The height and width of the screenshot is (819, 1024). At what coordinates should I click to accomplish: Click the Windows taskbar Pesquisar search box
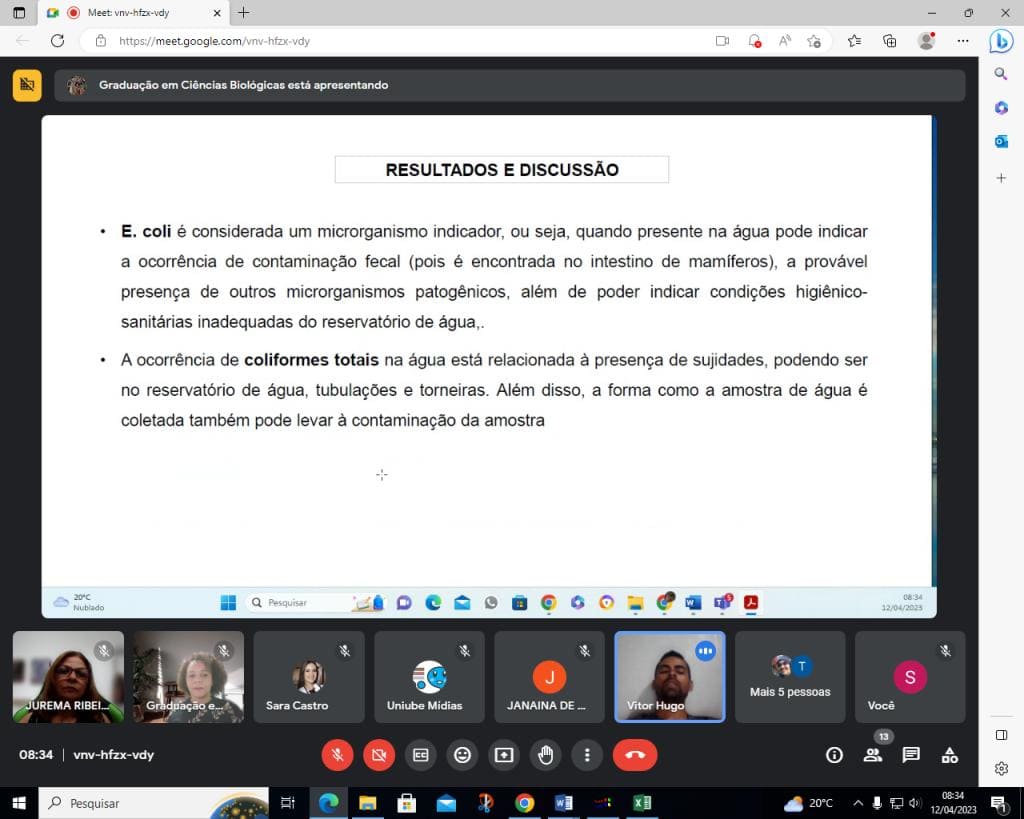pos(153,803)
